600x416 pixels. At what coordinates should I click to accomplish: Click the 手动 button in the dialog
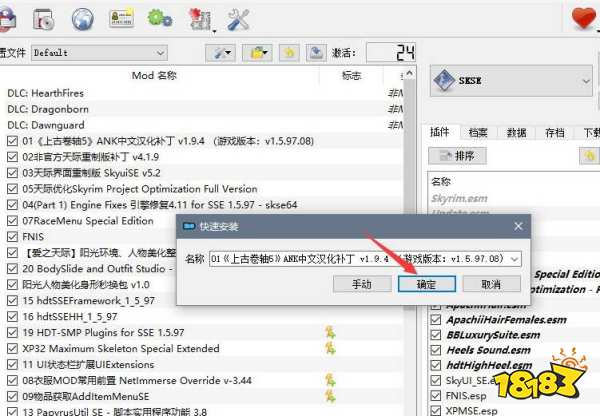(362, 284)
